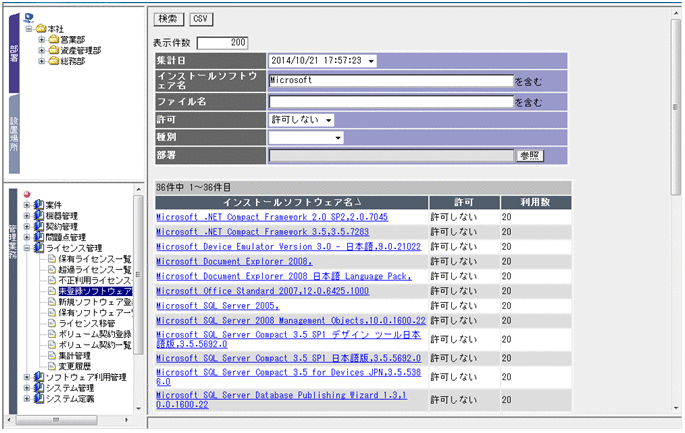Click the book icon beside 機器管理
Viewport: 685px width, 433px height.
(39, 215)
